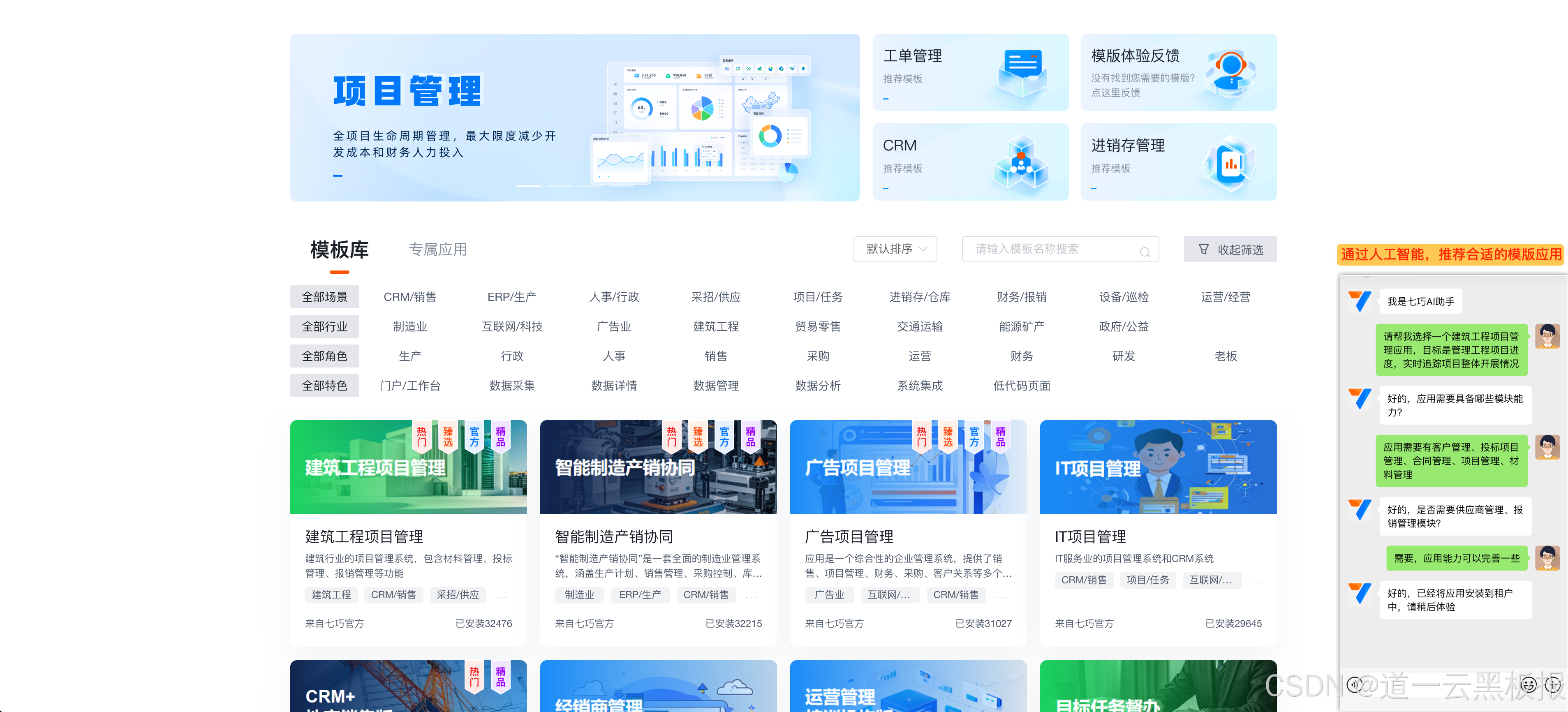Select the 数据分析 feature filter
This screenshot has height=712, width=1568.
coord(817,386)
